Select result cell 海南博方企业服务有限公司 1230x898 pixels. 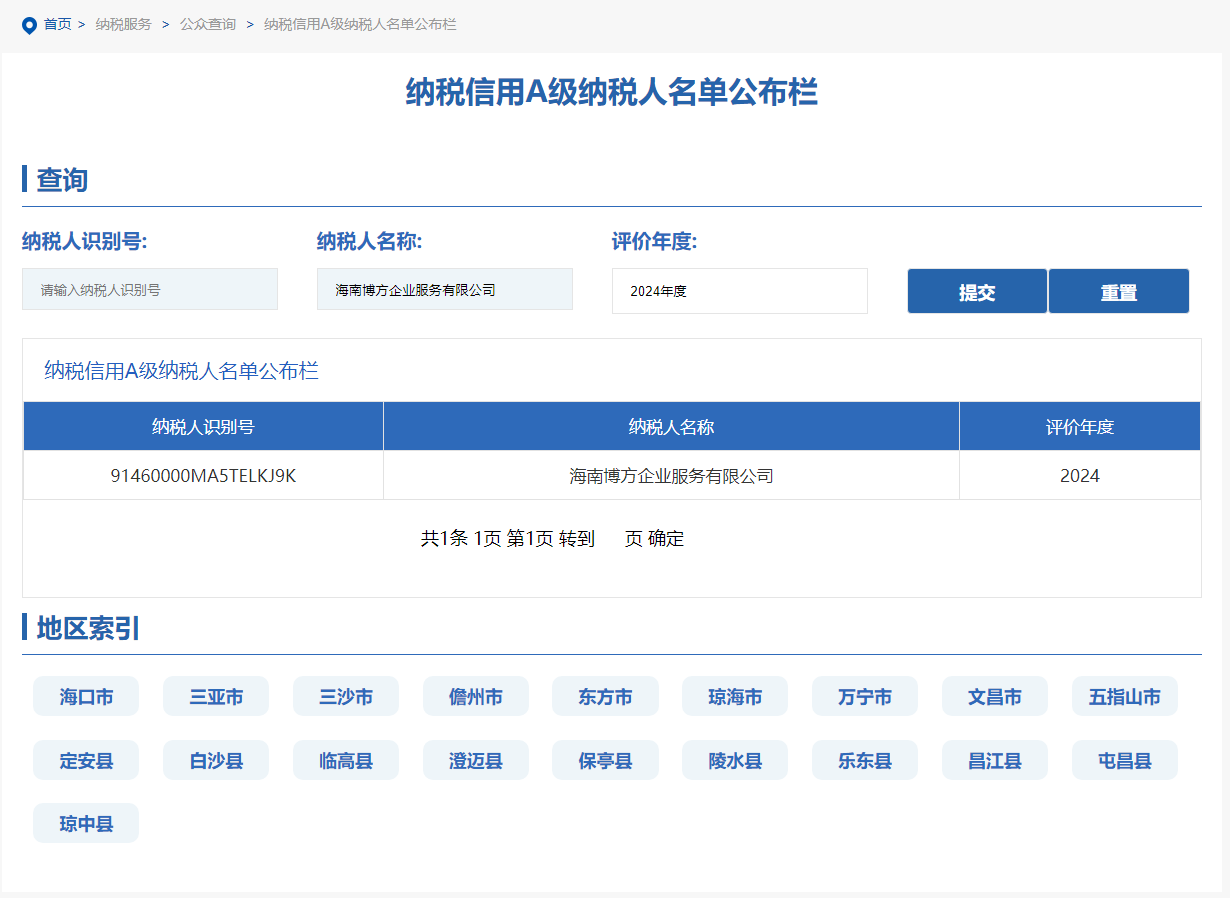[x=671, y=476]
